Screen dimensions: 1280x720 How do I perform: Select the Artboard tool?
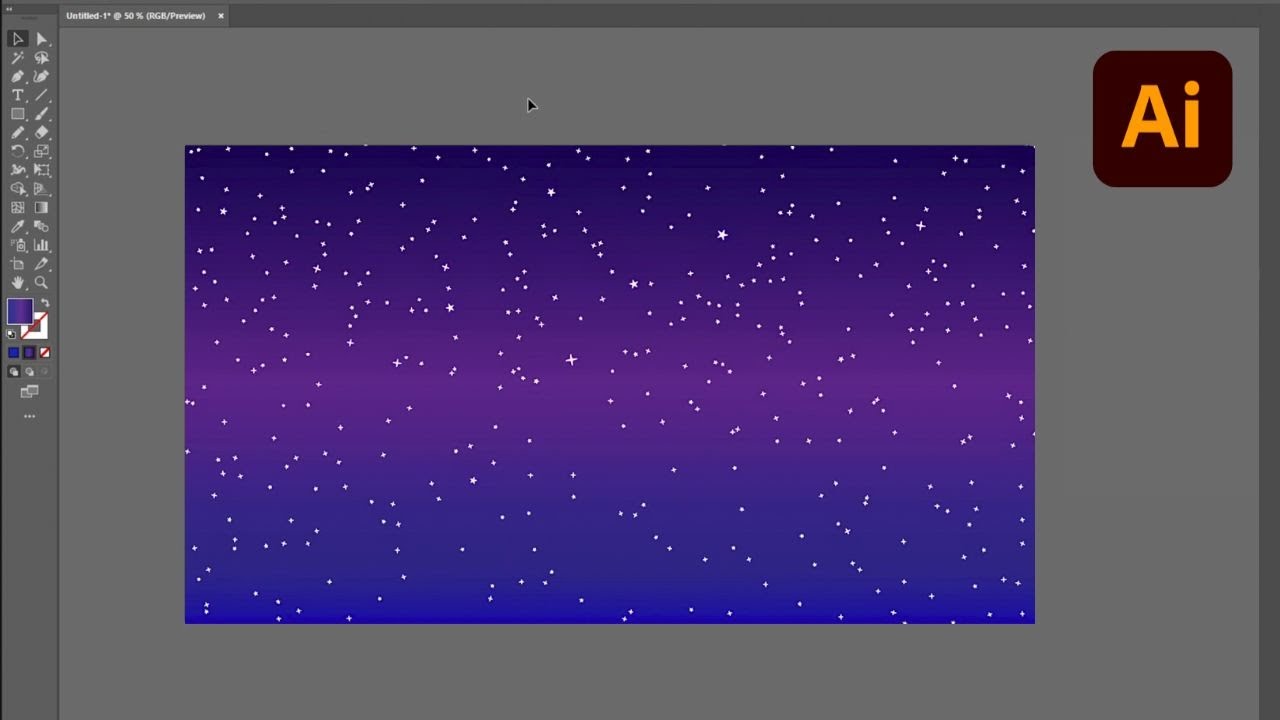point(18,264)
